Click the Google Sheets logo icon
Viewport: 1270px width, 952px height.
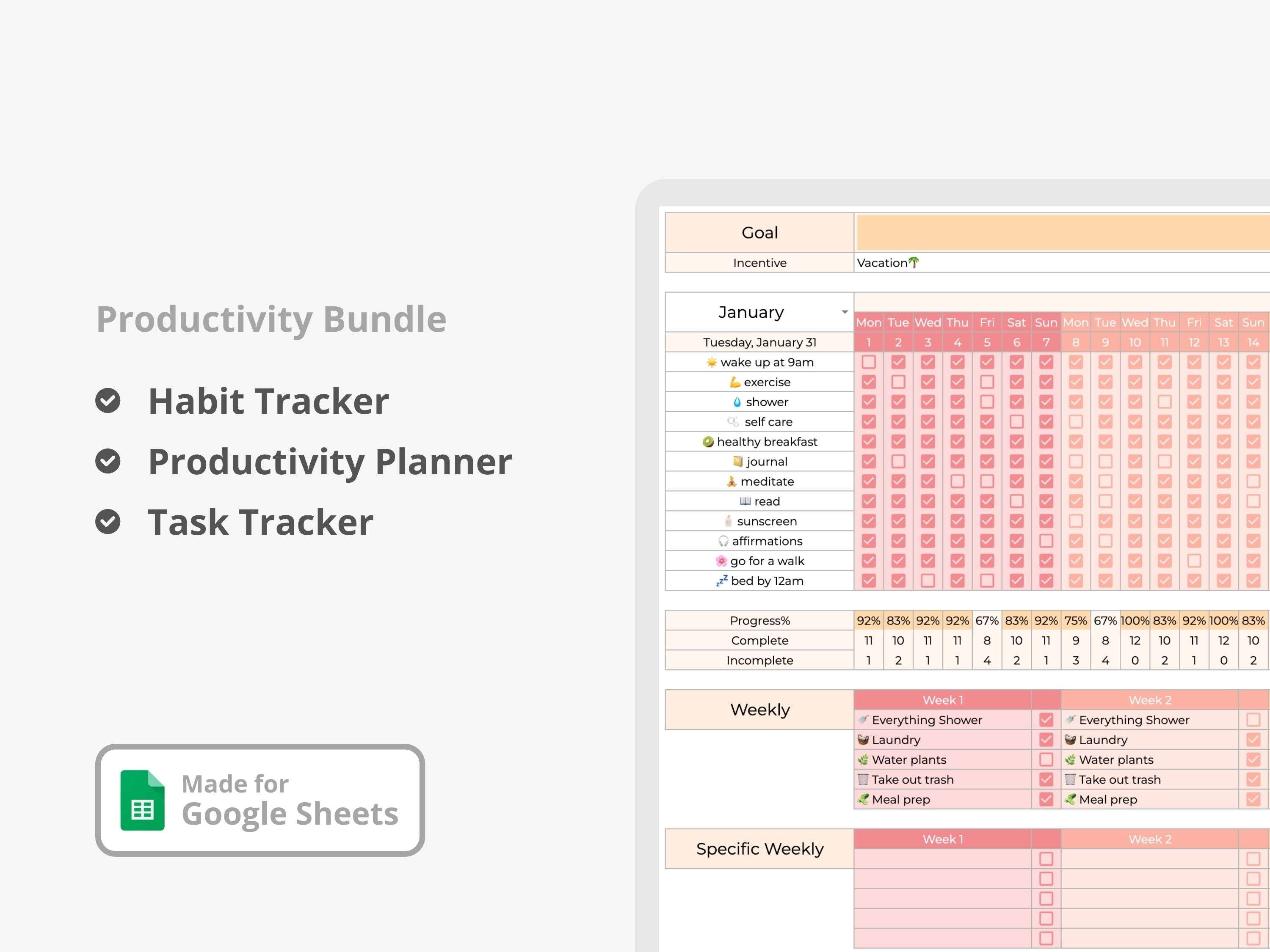click(x=142, y=800)
